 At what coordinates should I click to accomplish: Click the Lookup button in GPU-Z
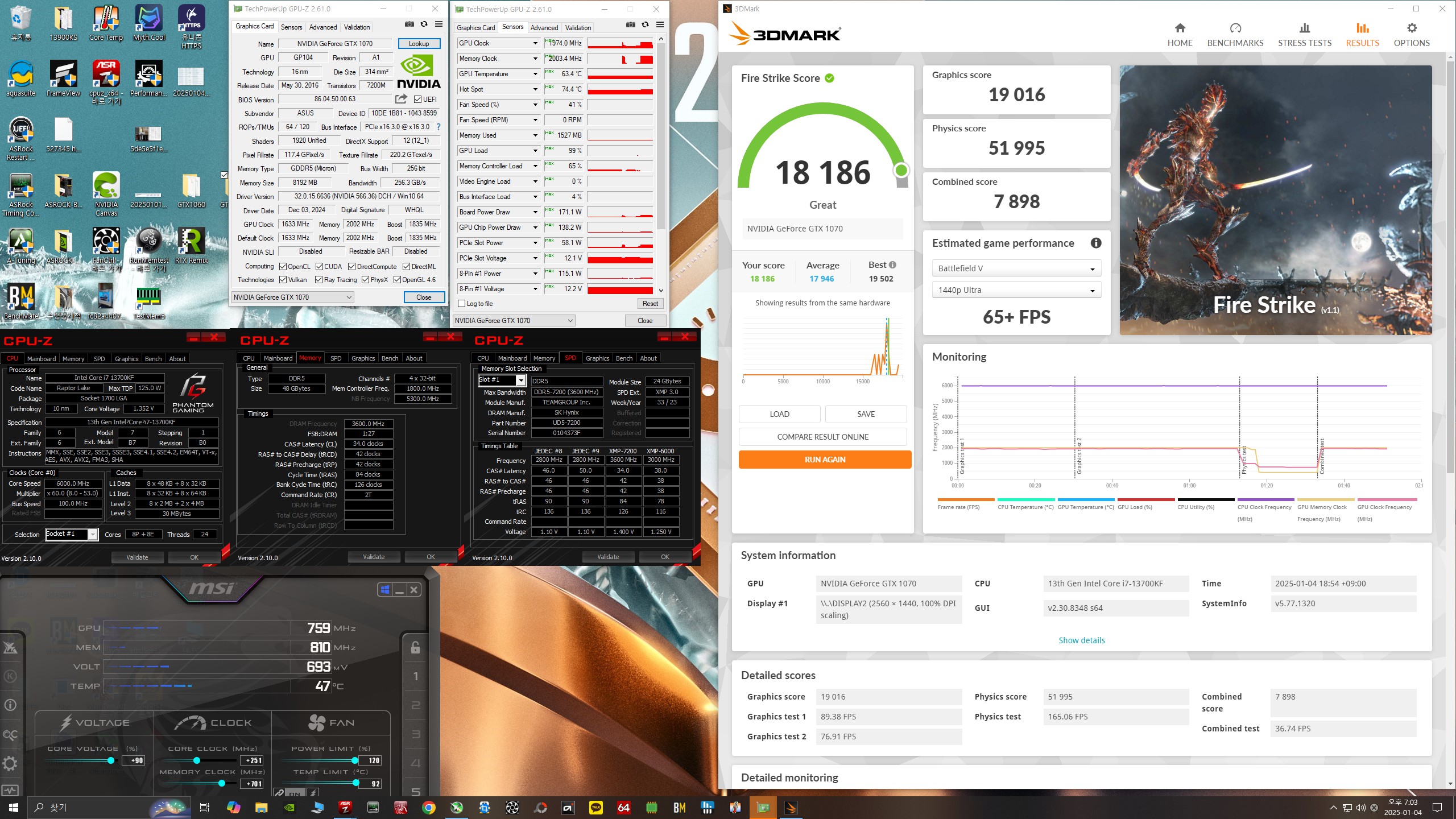click(x=419, y=44)
